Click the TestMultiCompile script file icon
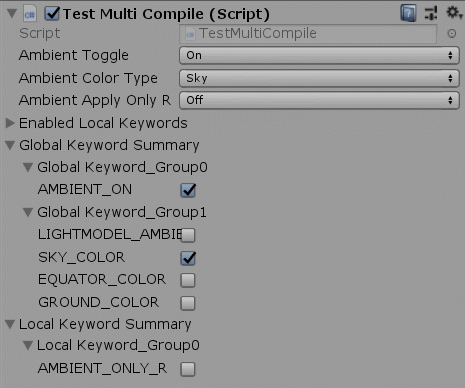This screenshot has height=388, width=465. 190,34
